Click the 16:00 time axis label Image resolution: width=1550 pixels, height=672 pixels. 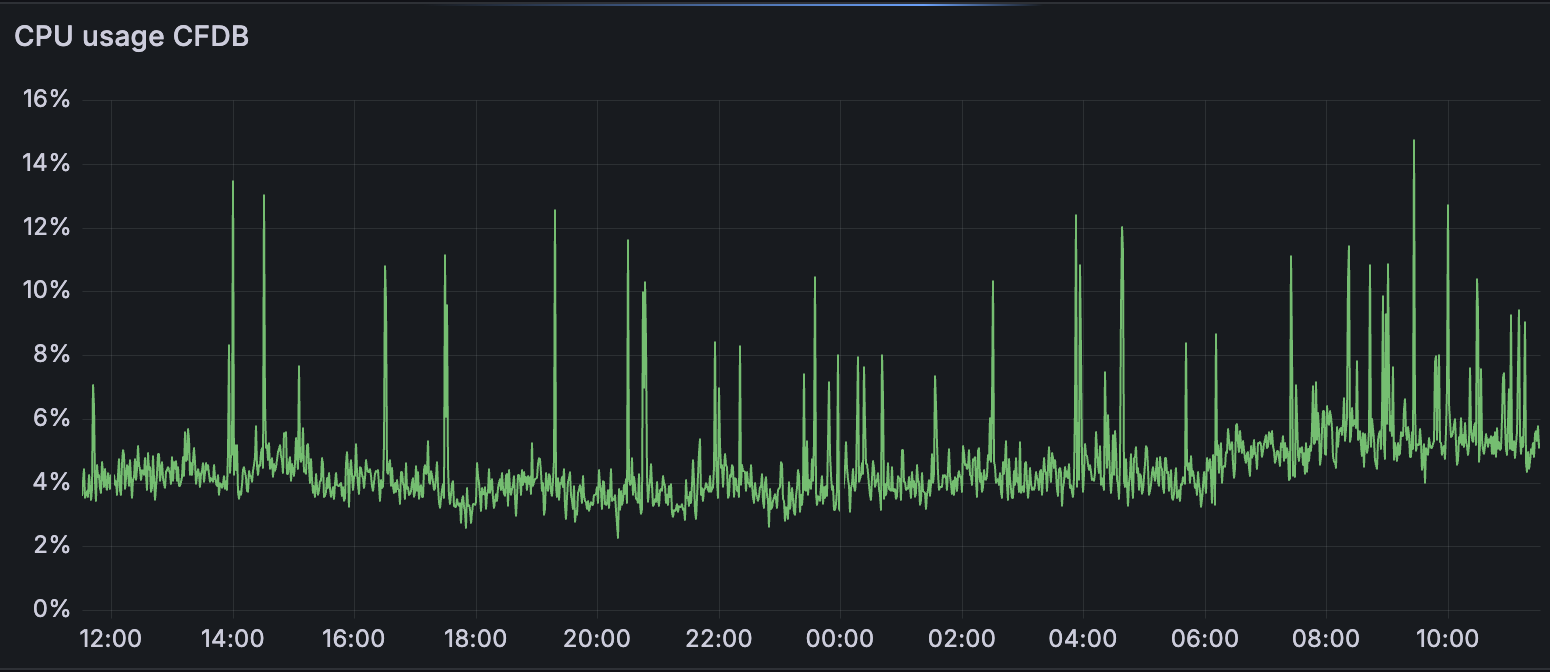(354, 638)
